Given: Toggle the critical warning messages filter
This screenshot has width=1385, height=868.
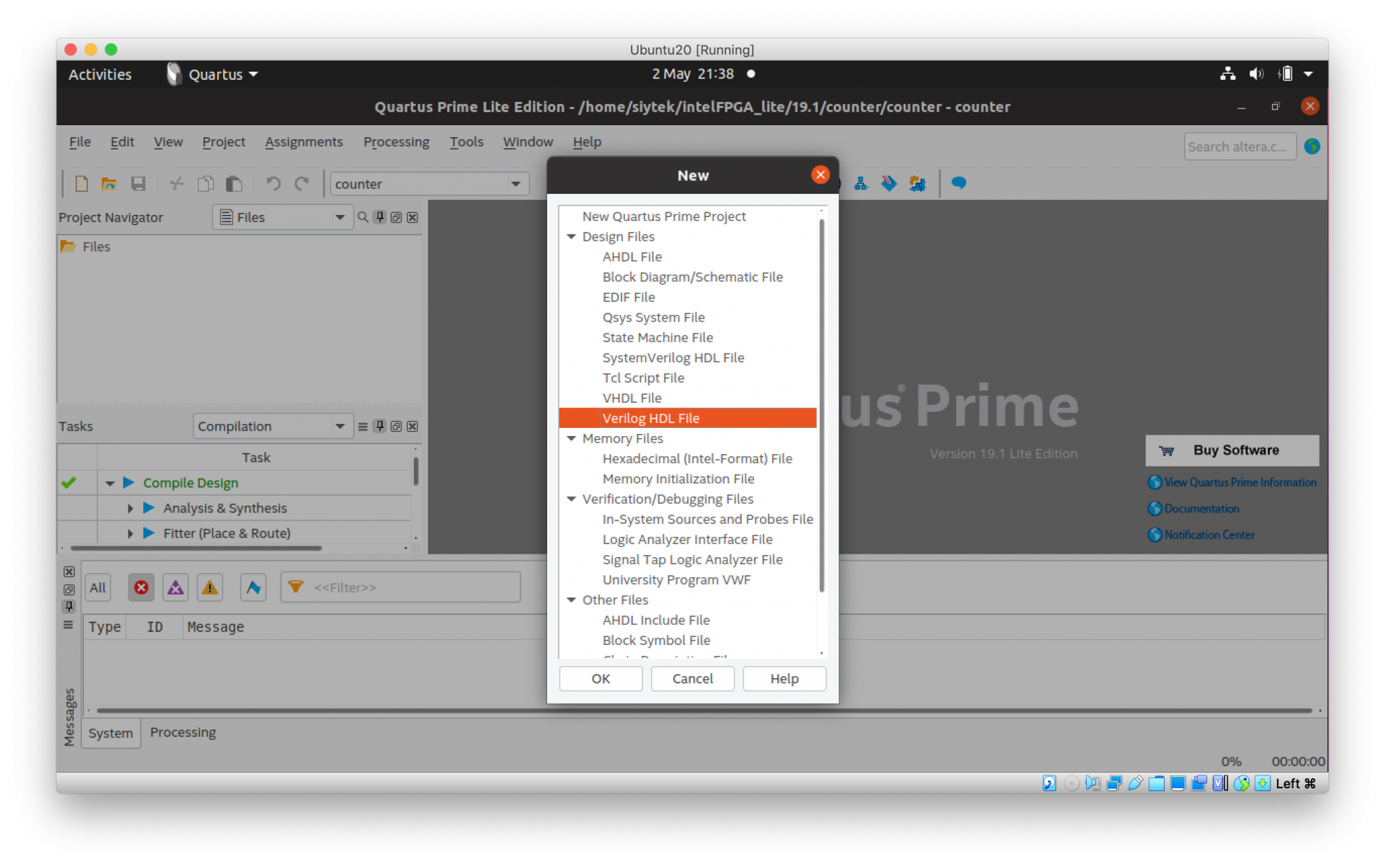Looking at the screenshot, I should pyautogui.click(x=175, y=587).
